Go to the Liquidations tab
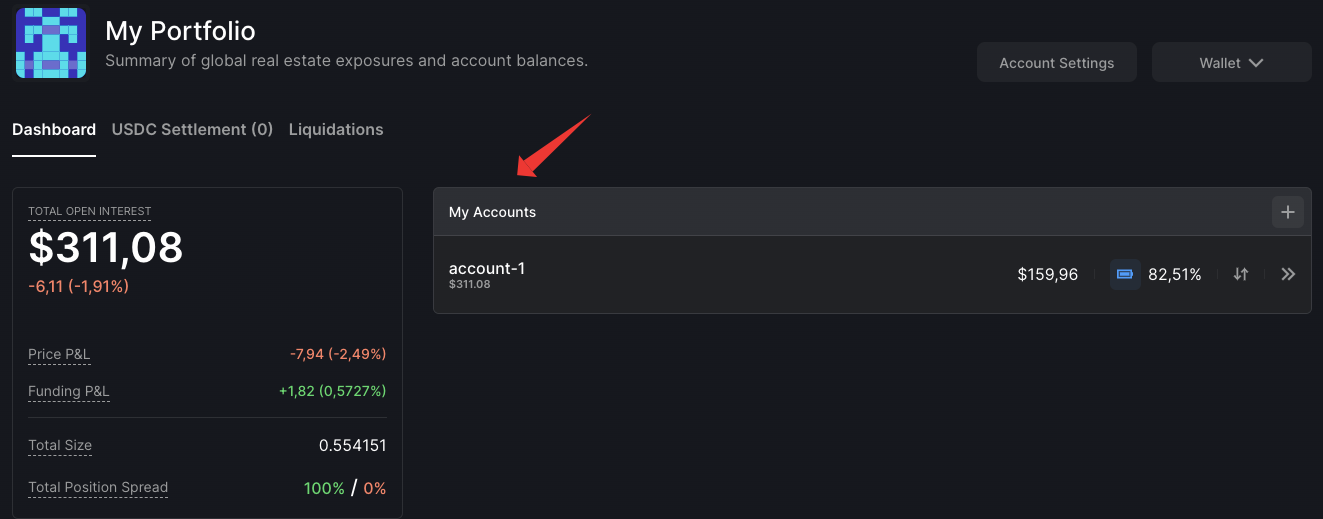The height and width of the screenshot is (519, 1323). [x=336, y=129]
